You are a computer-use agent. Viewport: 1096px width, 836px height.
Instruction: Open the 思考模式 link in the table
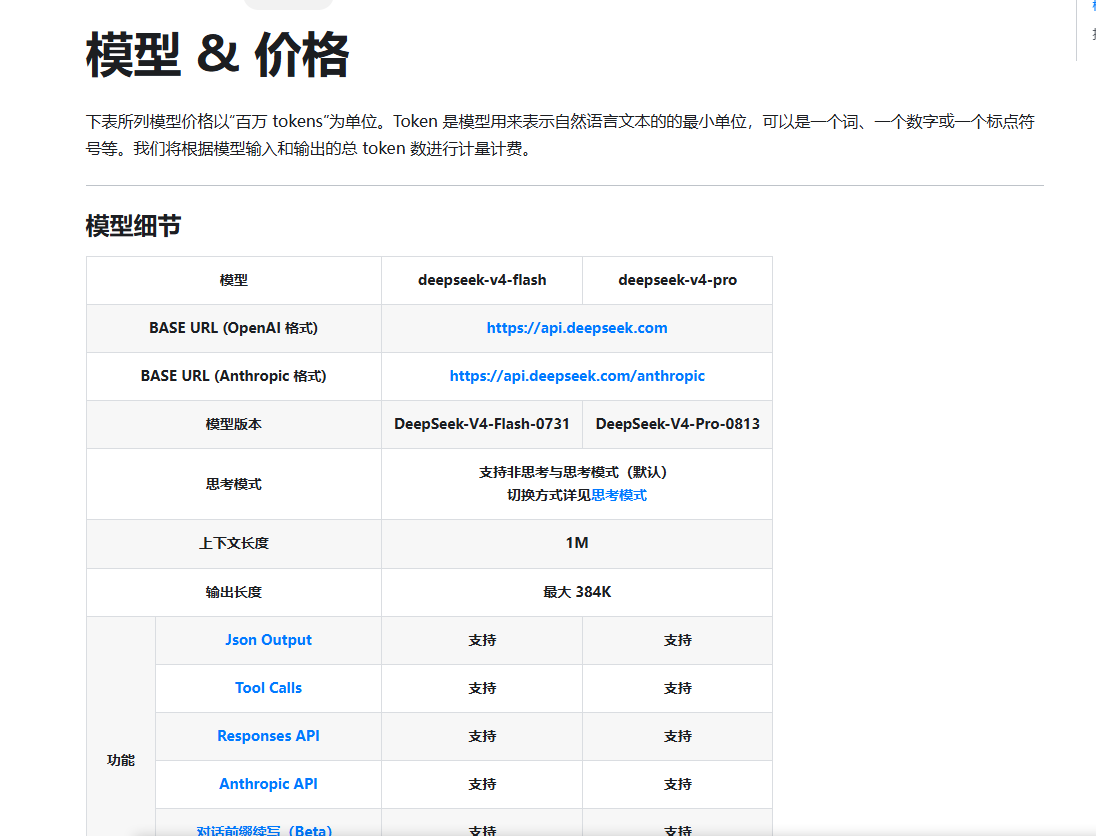click(619, 495)
